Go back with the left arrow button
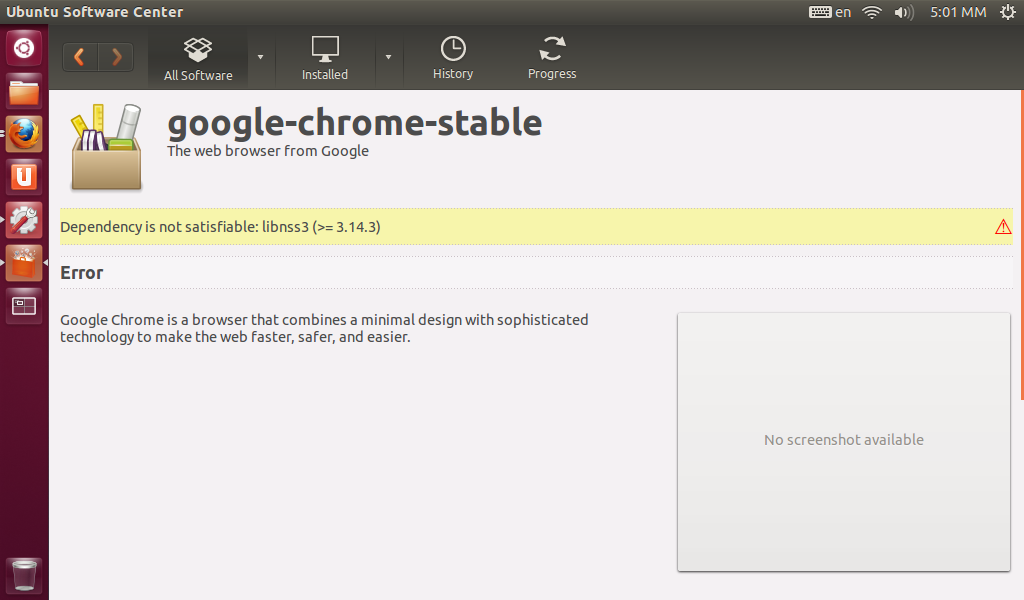This screenshot has height=600, width=1024. (x=80, y=57)
